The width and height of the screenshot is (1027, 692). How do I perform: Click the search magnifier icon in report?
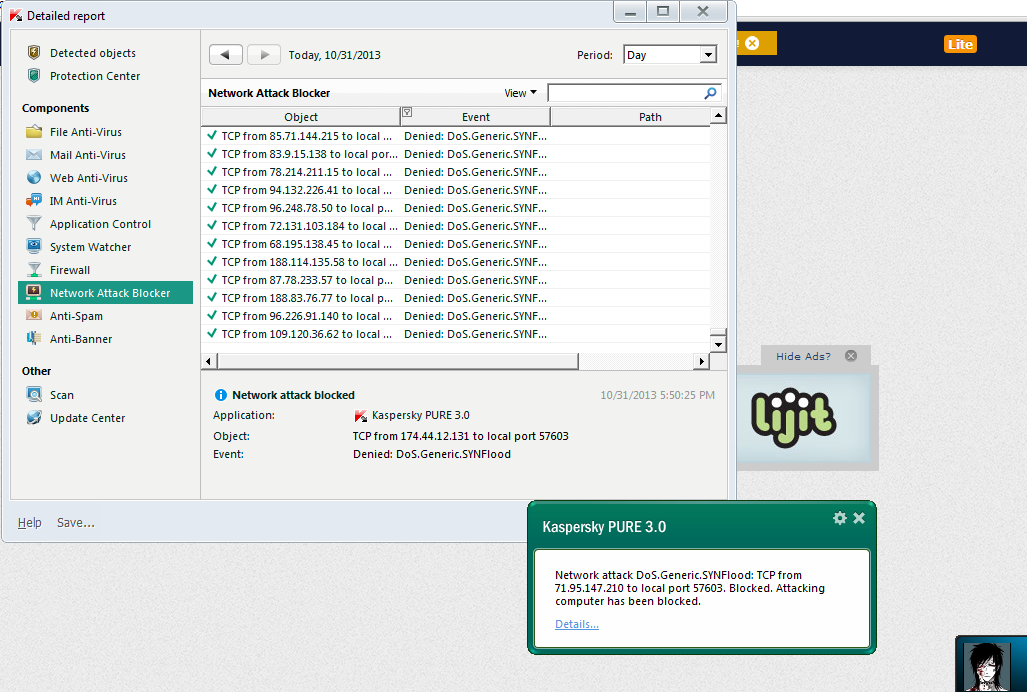710,93
